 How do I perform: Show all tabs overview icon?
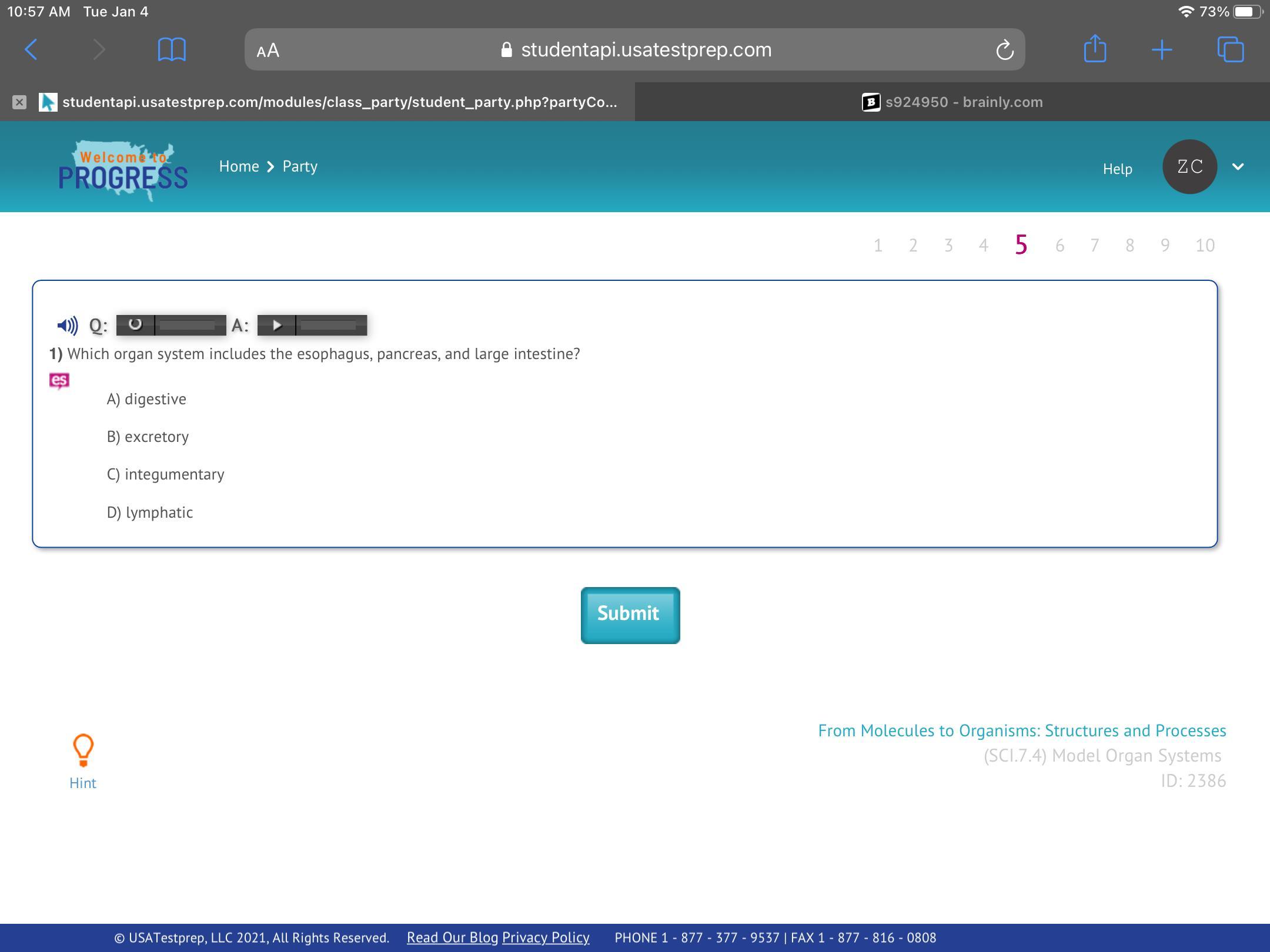(x=1231, y=49)
